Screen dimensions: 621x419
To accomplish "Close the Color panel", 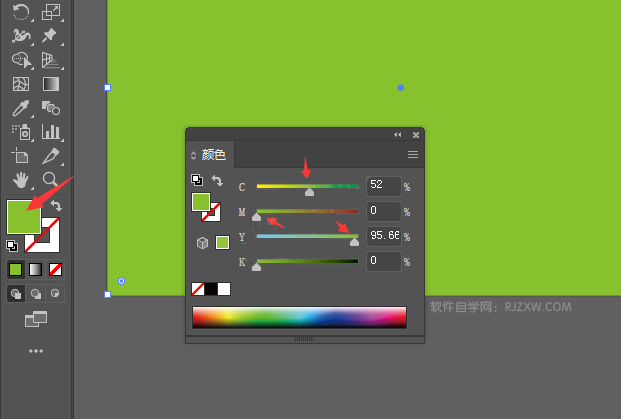I will click(416, 135).
